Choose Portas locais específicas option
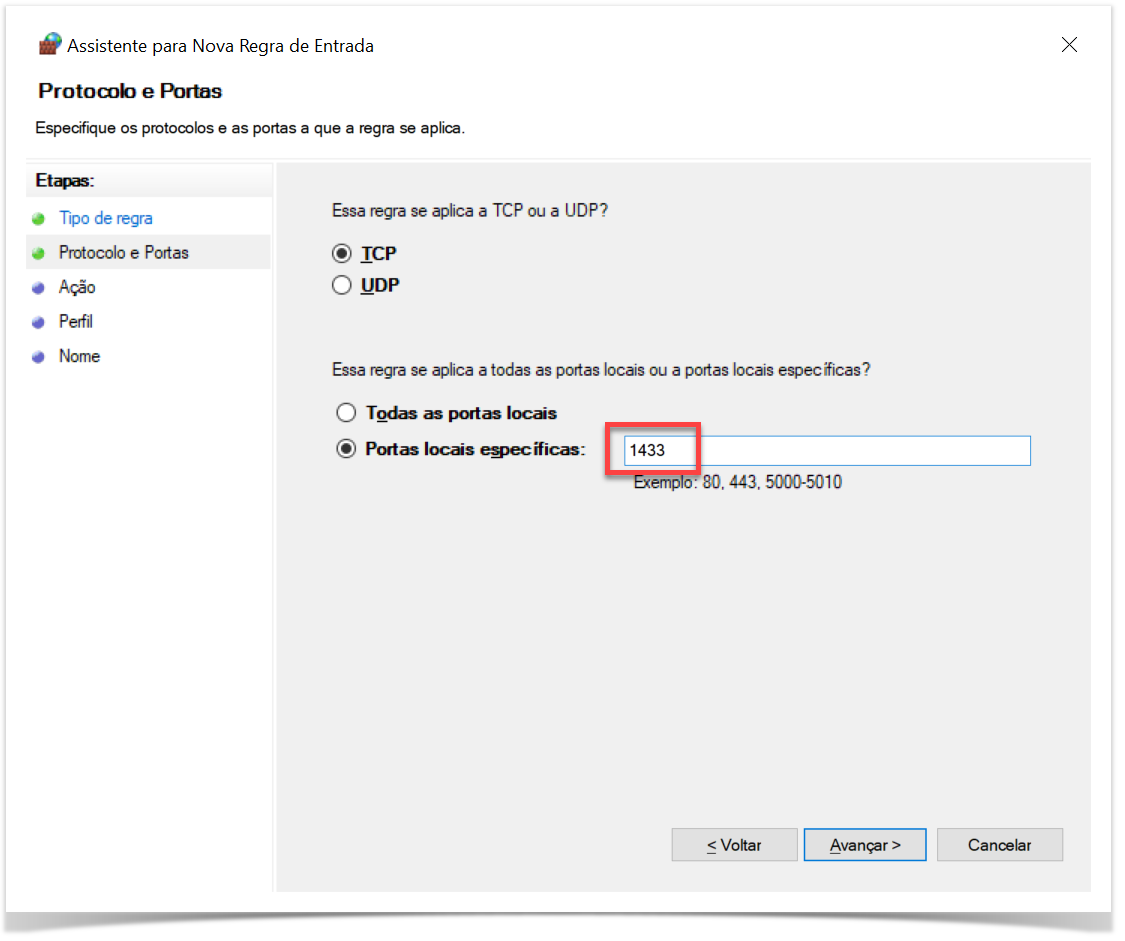The width and height of the screenshot is (1125, 941). tap(346, 450)
